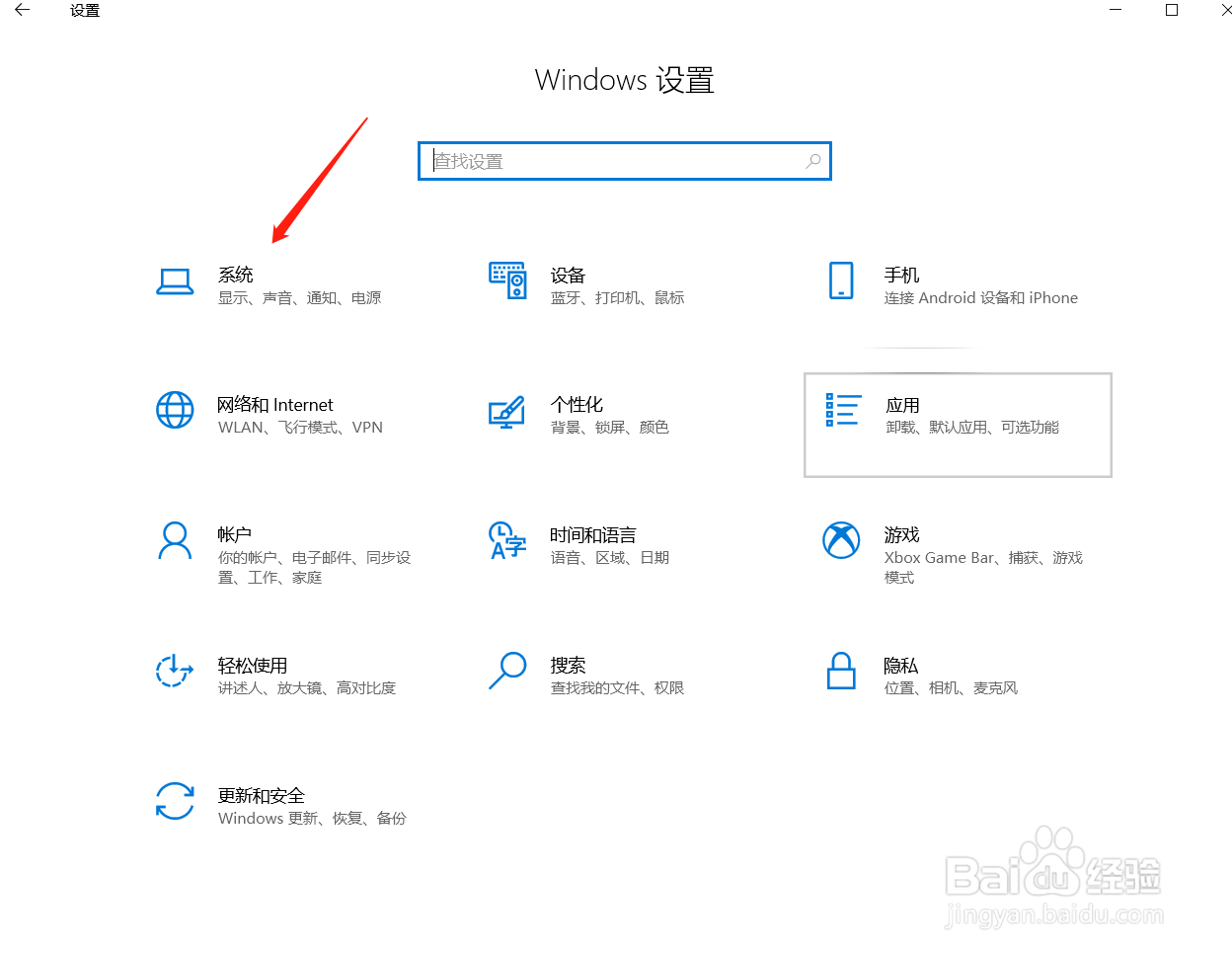Select the 搜索 category title

tap(568, 666)
